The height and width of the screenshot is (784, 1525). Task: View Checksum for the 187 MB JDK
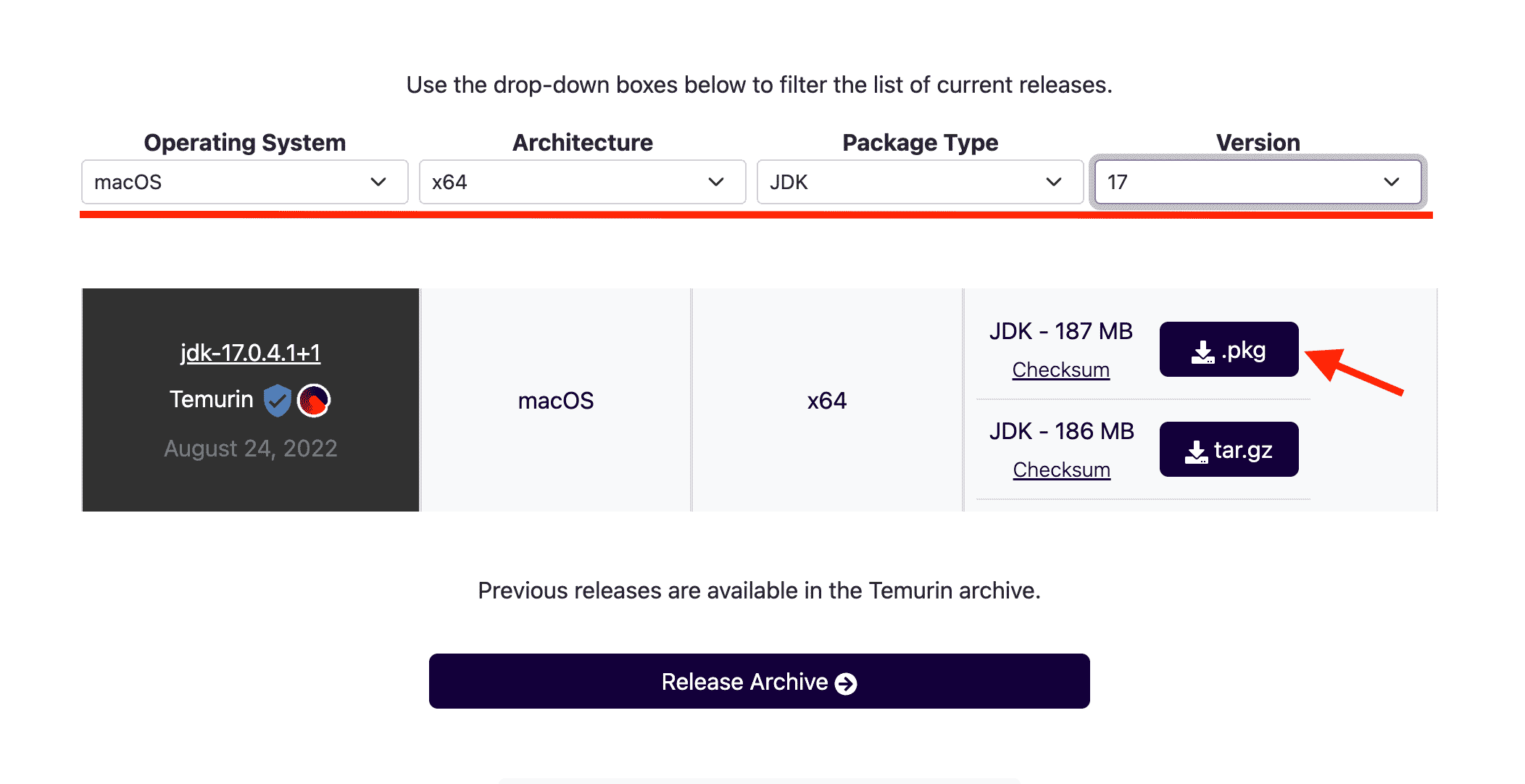click(1061, 370)
